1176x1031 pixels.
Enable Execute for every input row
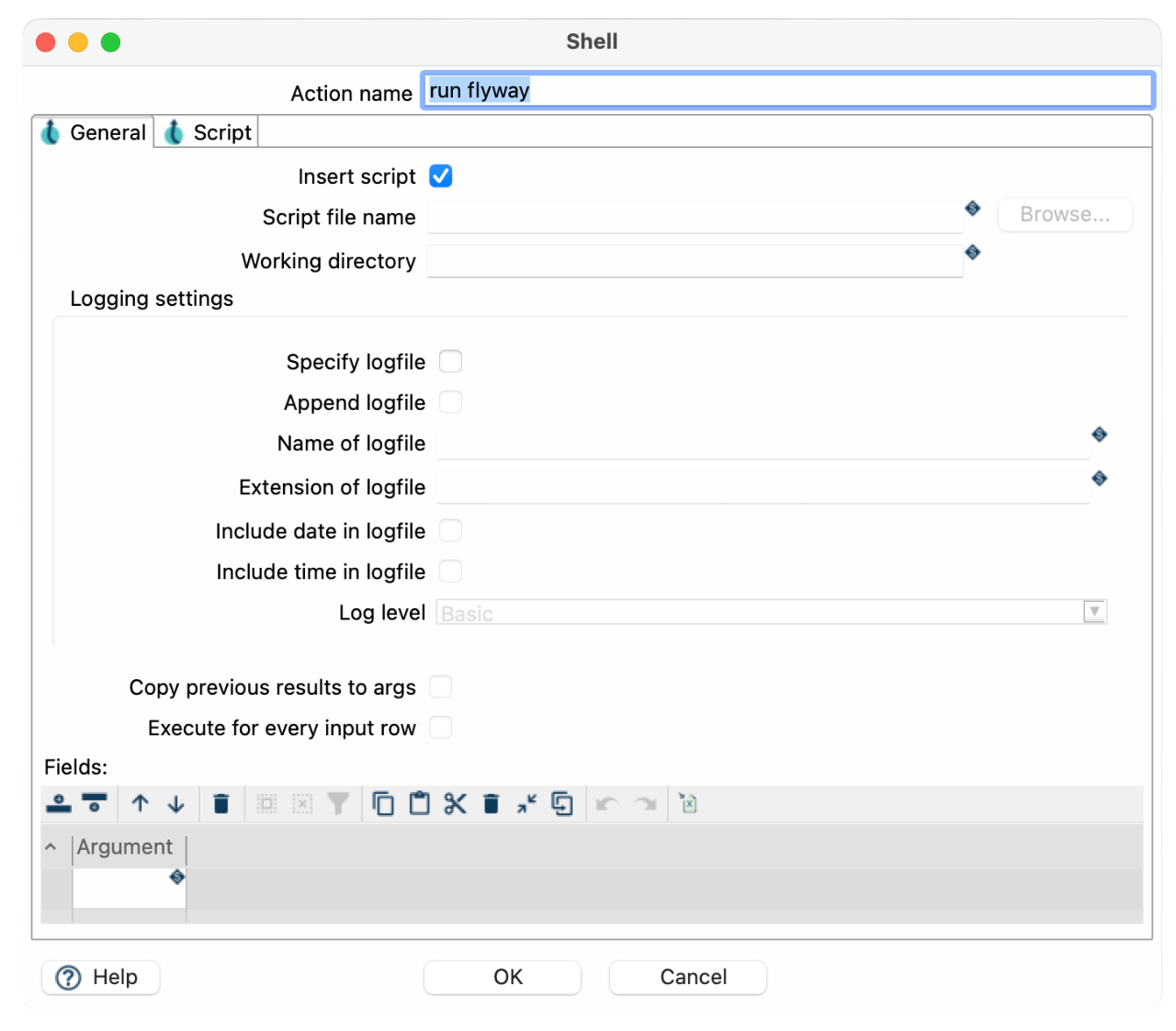441,728
